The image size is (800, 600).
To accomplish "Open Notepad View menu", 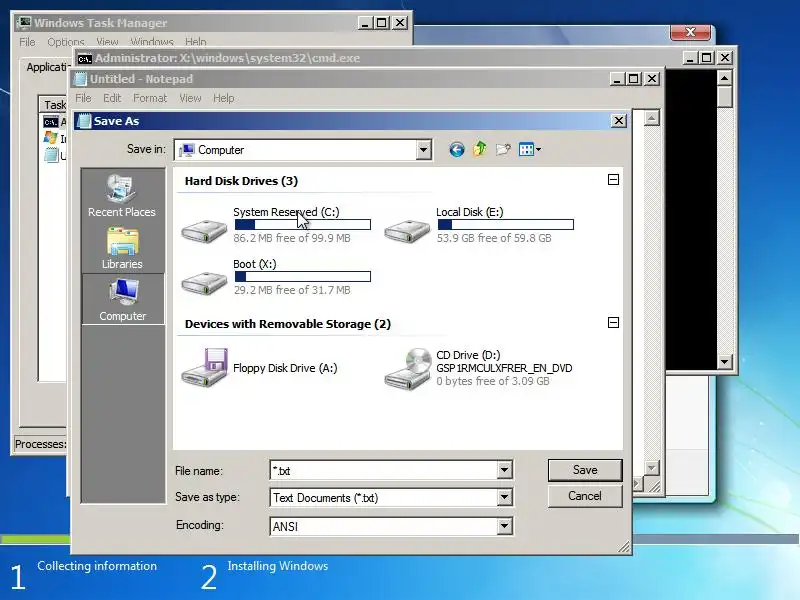I will pyautogui.click(x=190, y=98).
